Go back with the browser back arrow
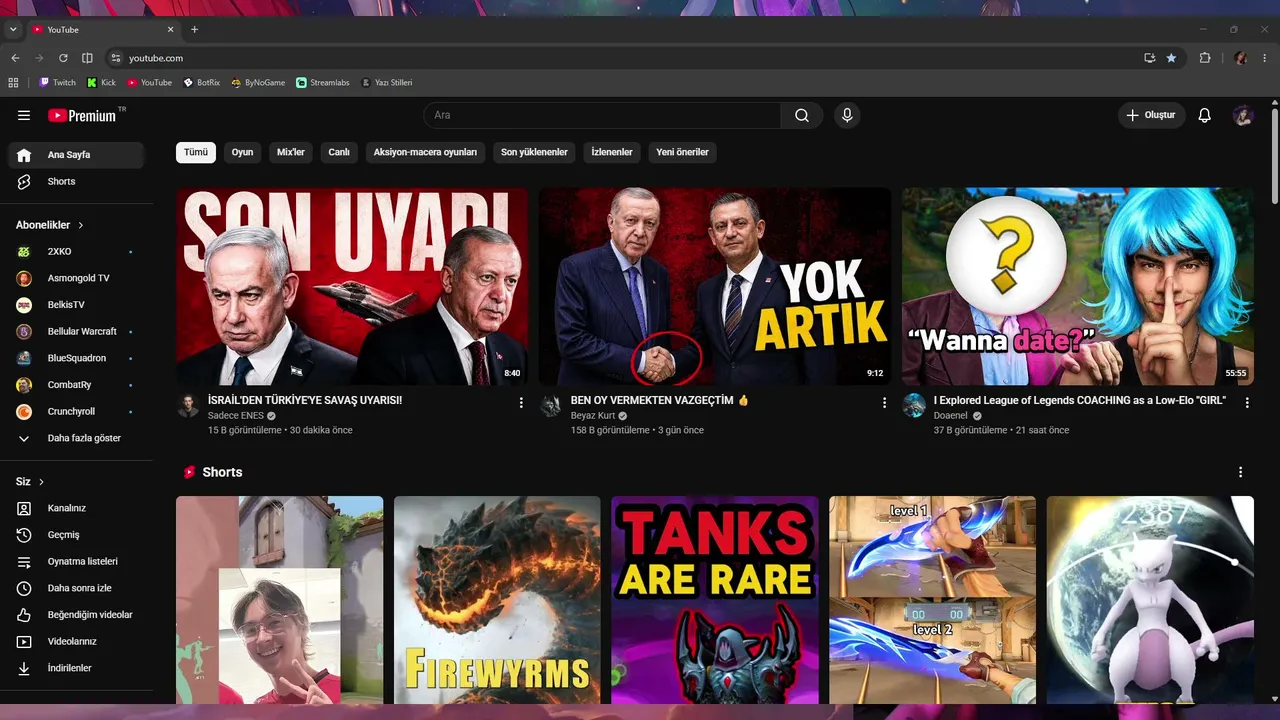 pyautogui.click(x=15, y=58)
